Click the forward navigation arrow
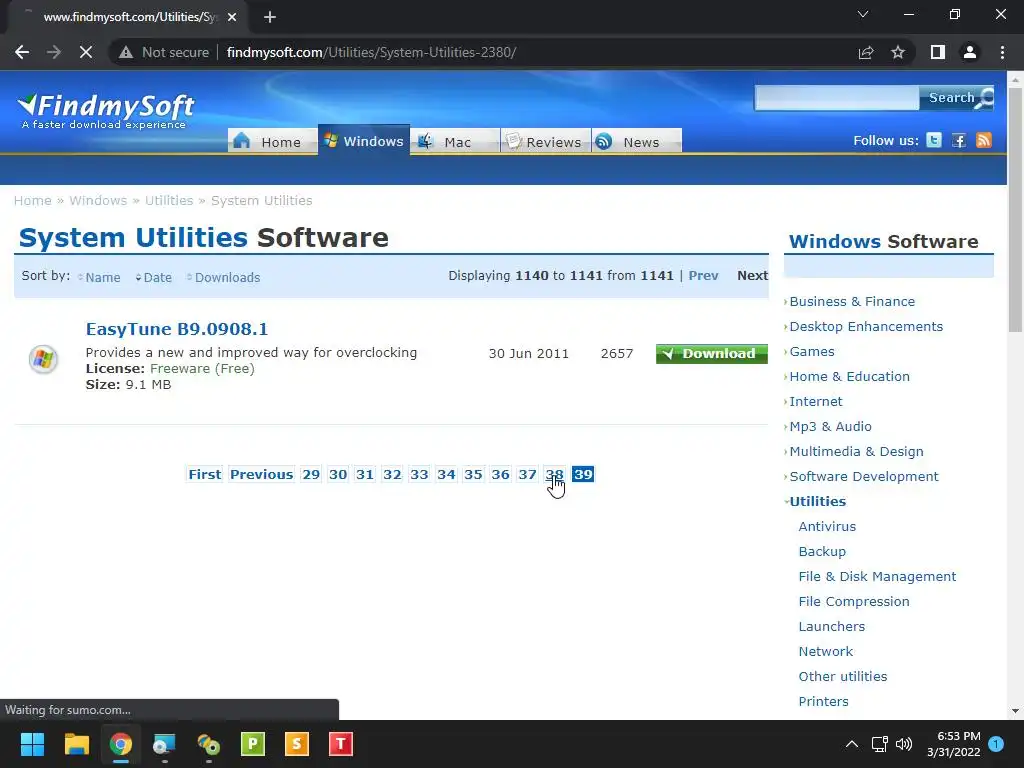Viewport: 1024px width, 768px height. (54, 52)
